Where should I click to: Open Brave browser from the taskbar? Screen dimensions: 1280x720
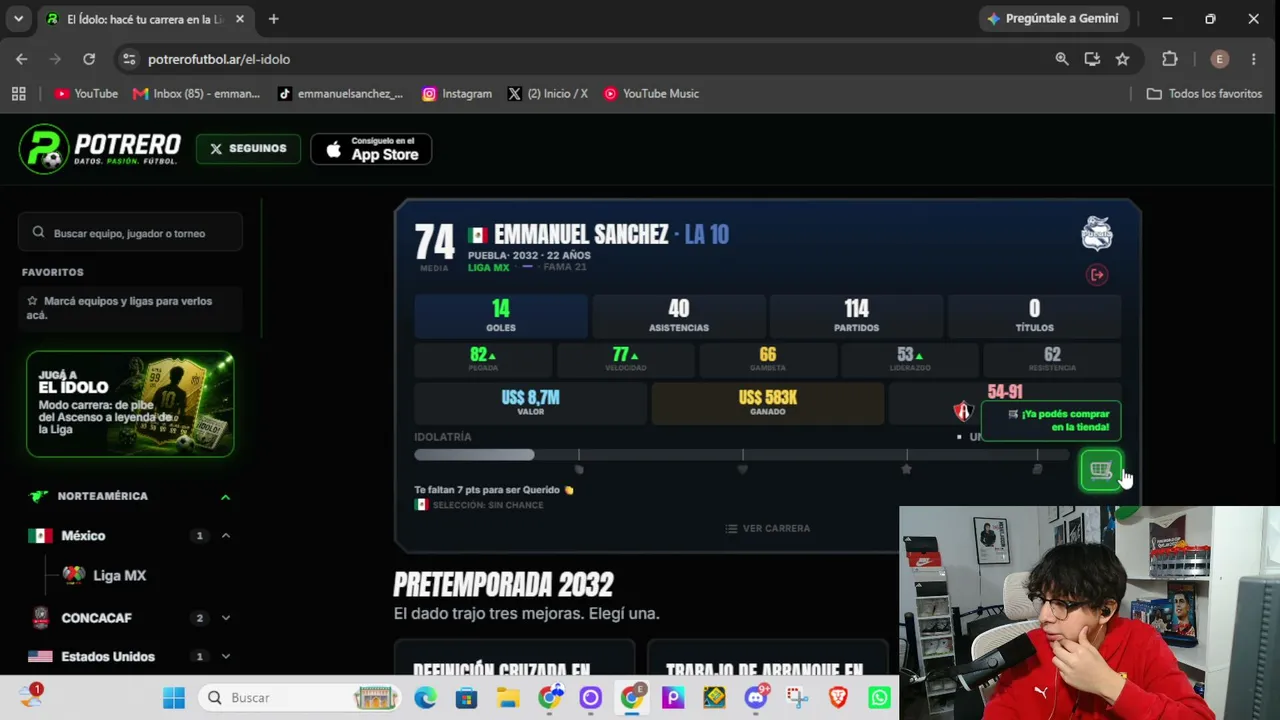coord(838,697)
